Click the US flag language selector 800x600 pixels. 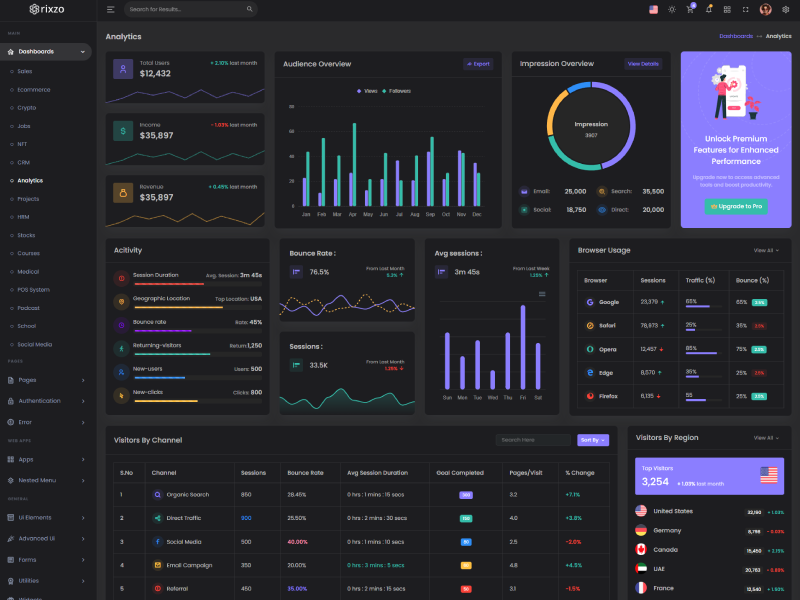coord(653,9)
